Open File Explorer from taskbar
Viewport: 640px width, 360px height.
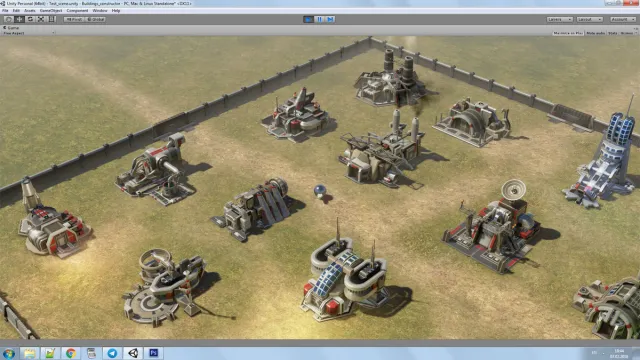[x=29, y=353]
